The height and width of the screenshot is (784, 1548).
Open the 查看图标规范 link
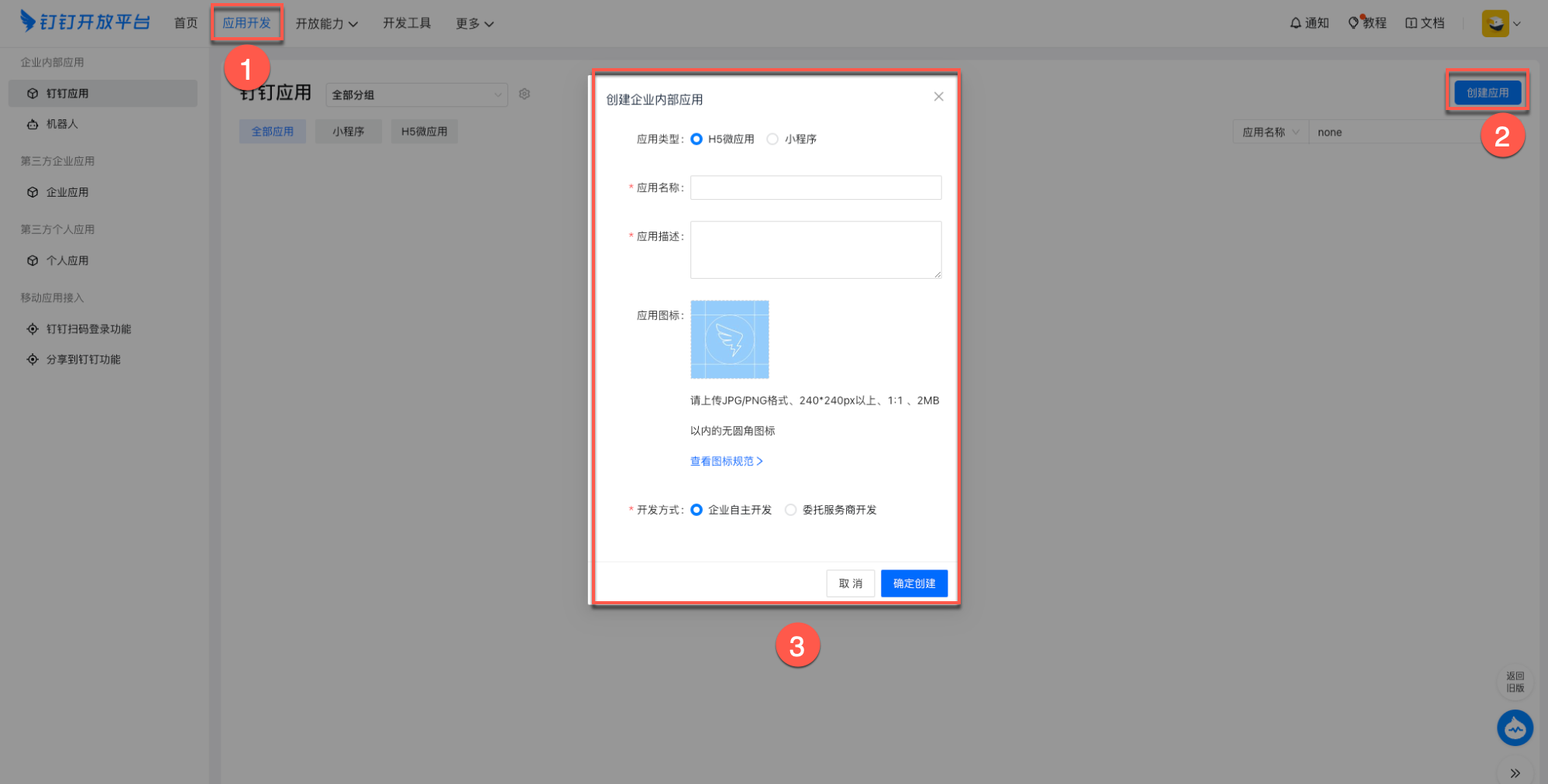coord(726,461)
